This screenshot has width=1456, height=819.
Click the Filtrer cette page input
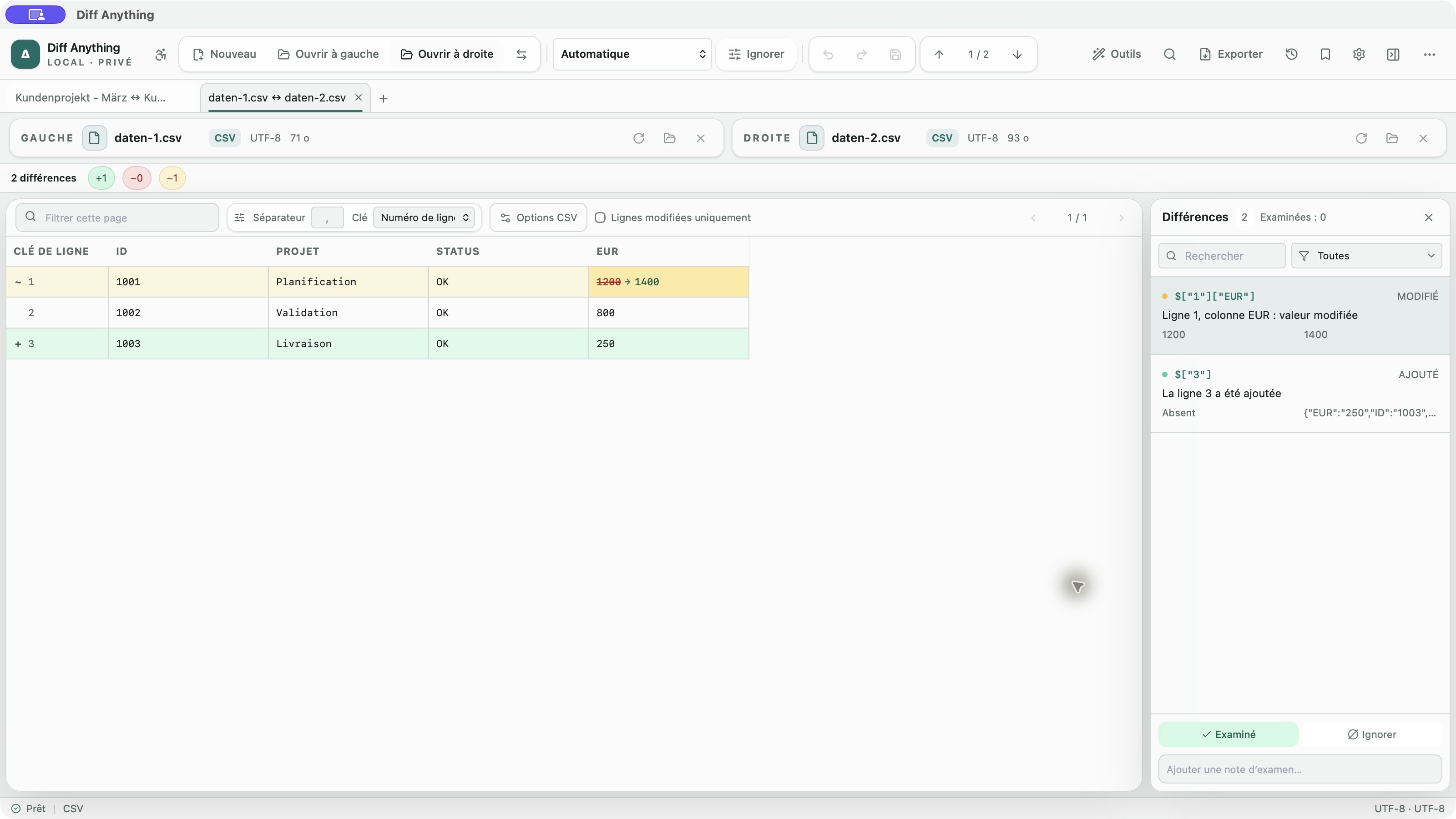pyautogui.click(x=117, y=217)
